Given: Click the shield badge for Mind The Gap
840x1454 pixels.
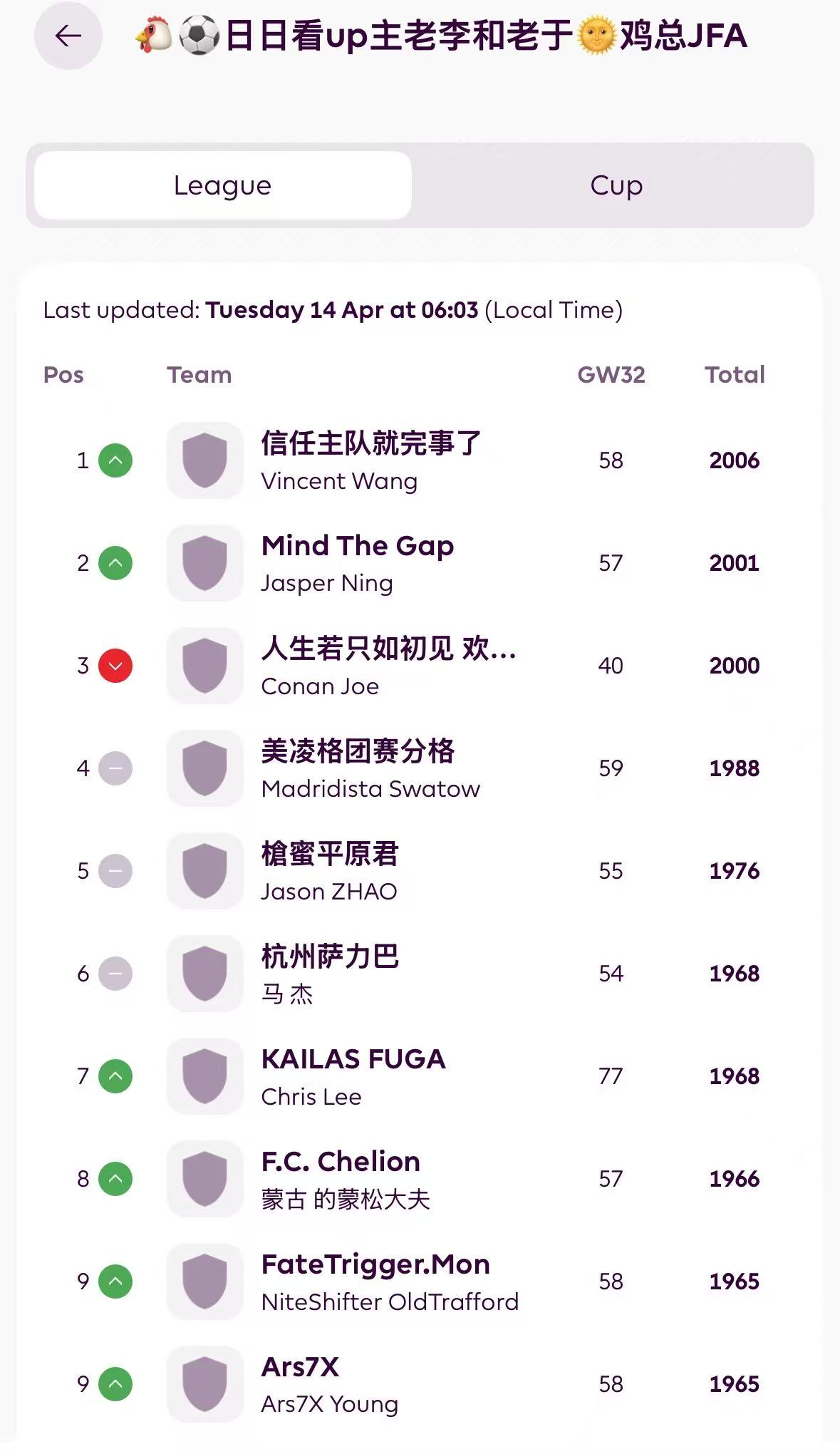Looking at the screenshot, I should coord(205,563).
